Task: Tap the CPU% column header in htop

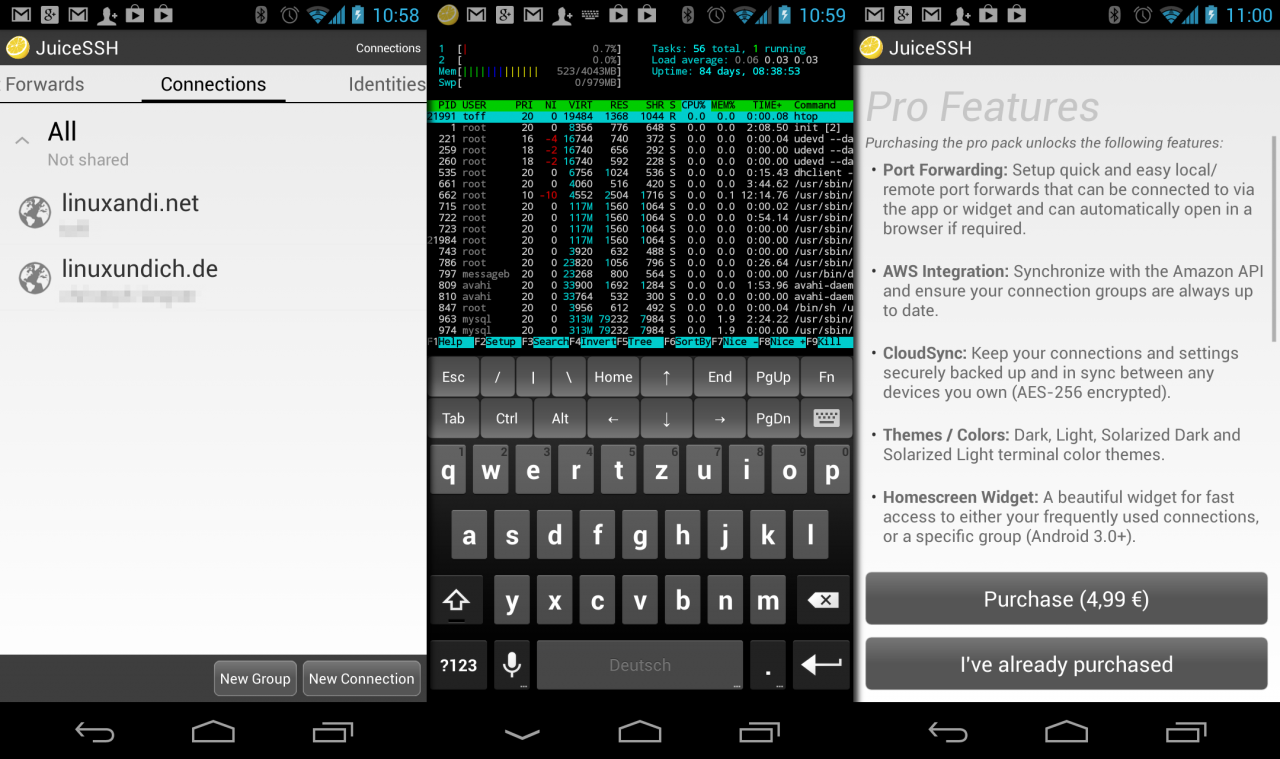Action: (x=693, y=105)
